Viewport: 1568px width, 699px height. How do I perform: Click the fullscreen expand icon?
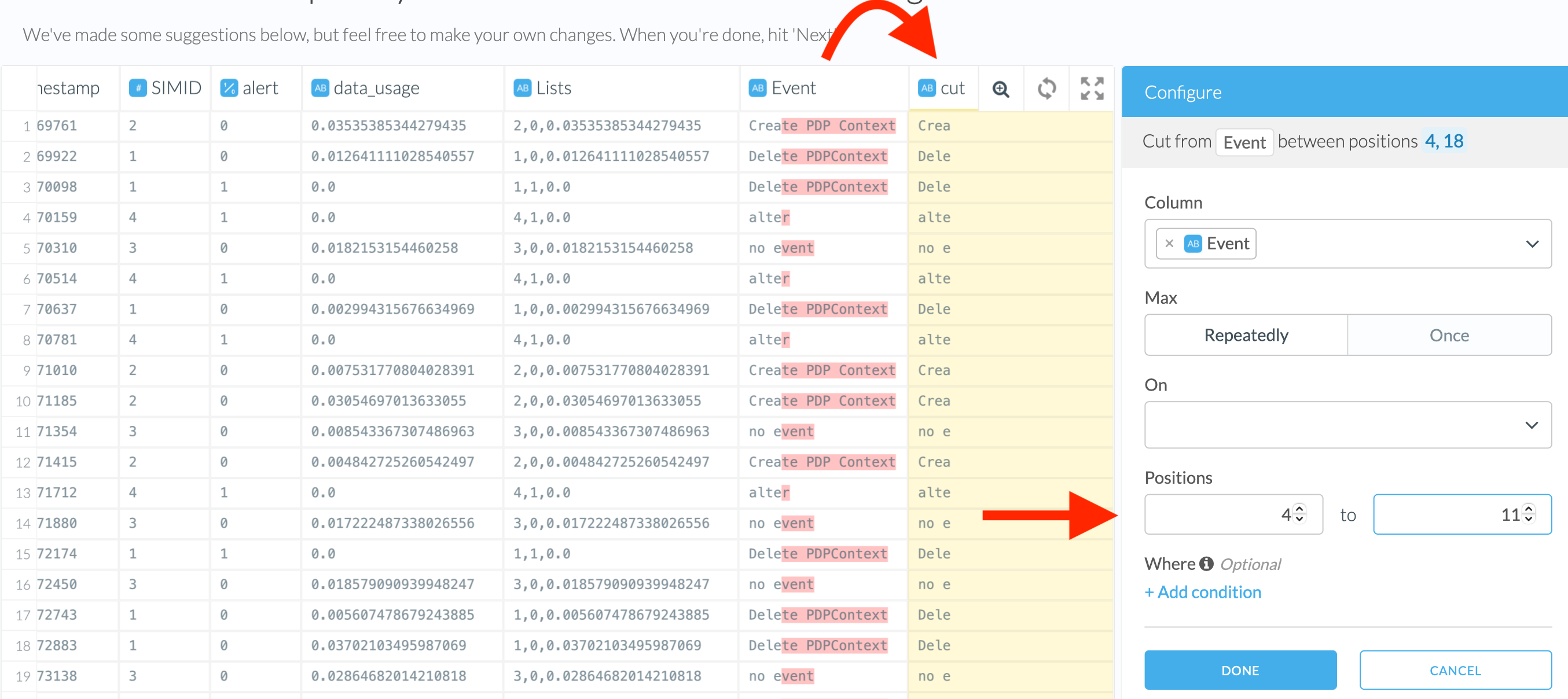coord(1092,89)
